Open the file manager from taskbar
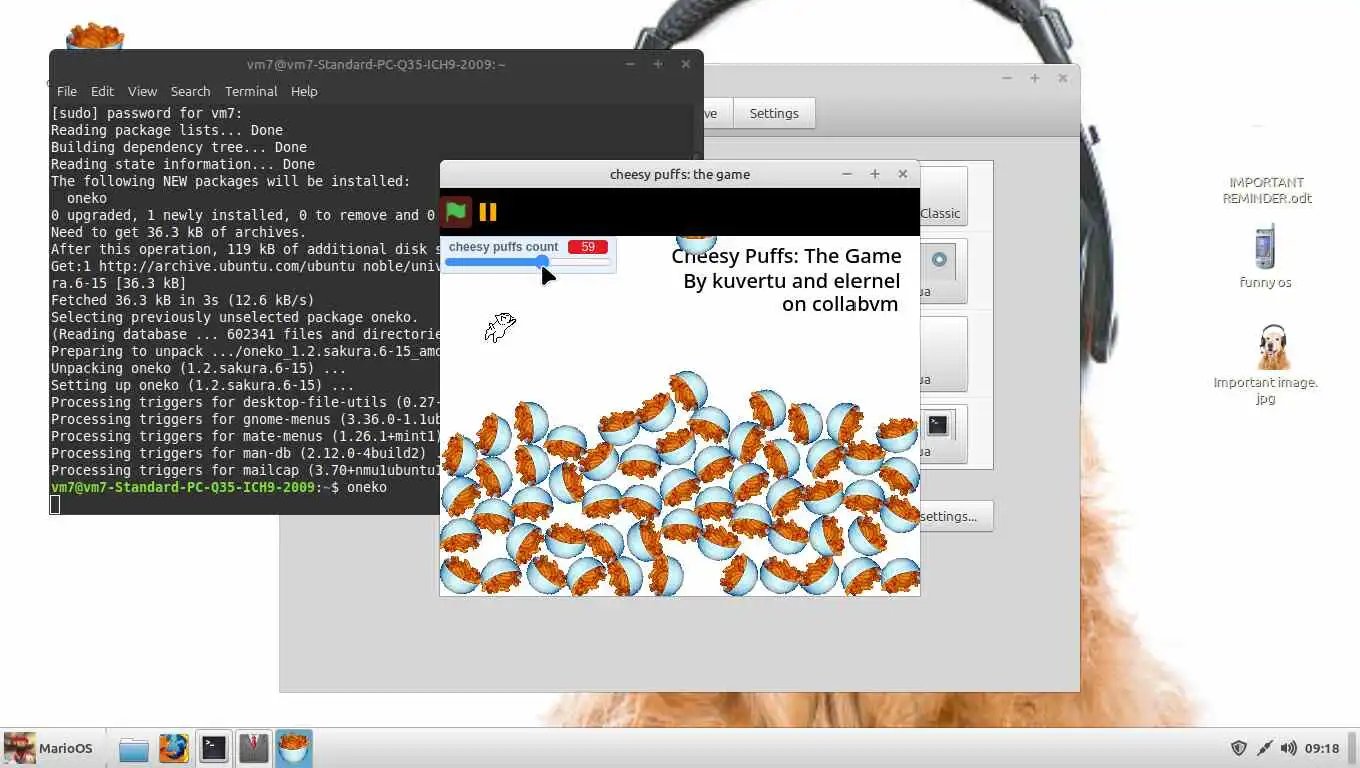The width and height of the screenshot is (1360, 768). tap(133, 748)
